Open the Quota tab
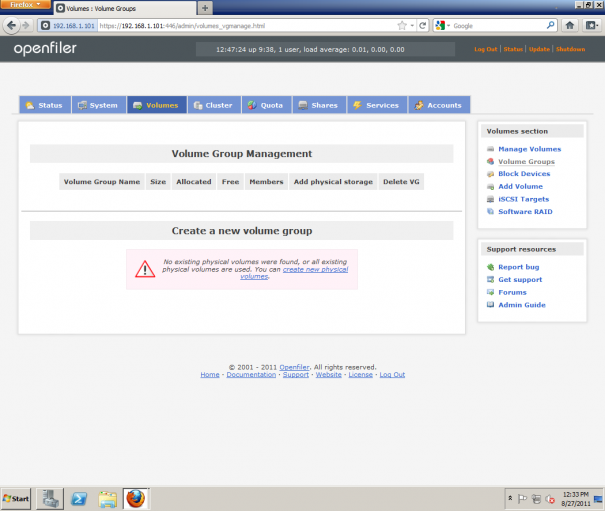 coord(267,105)
